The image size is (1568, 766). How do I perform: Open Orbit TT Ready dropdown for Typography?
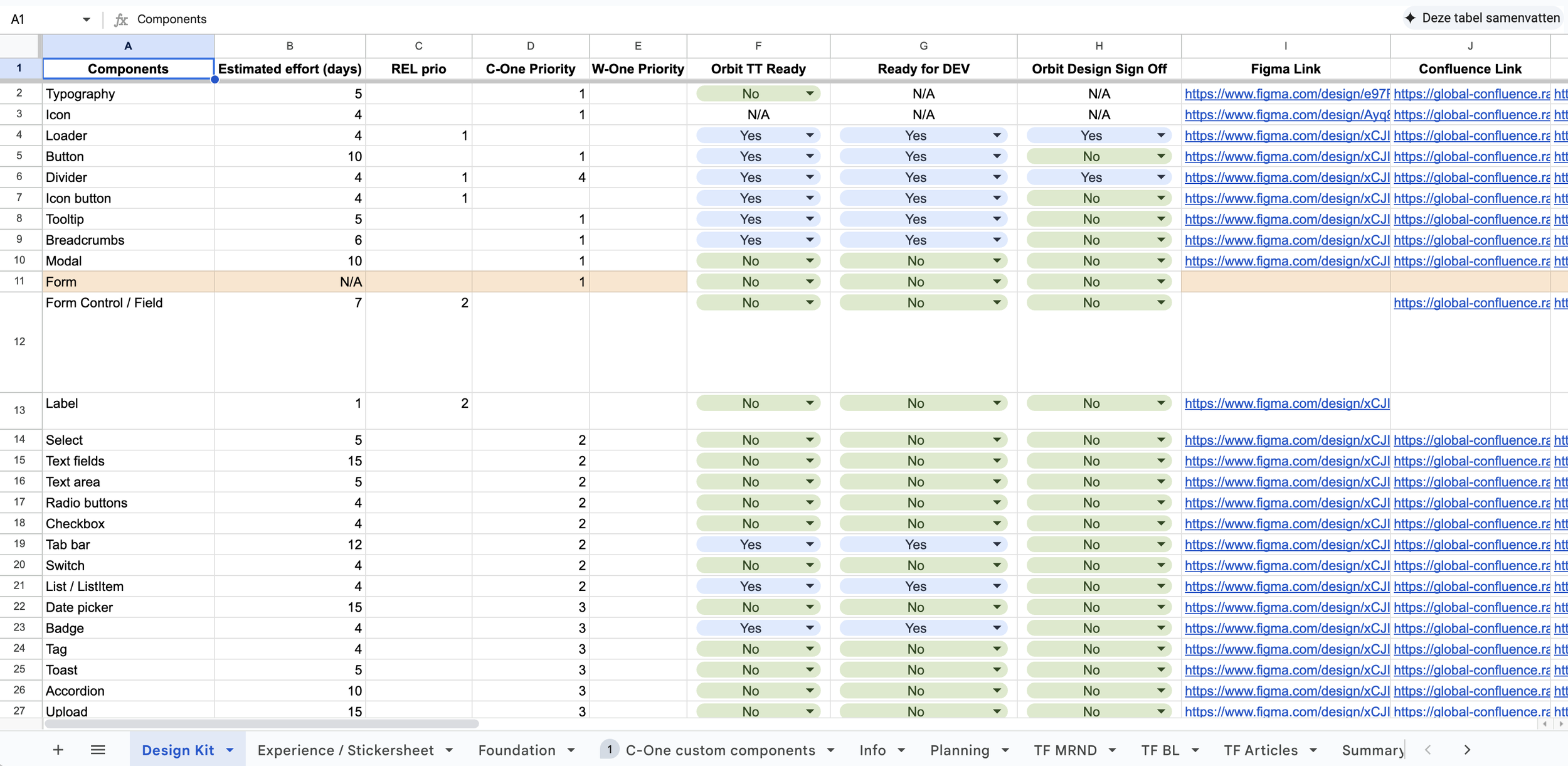tap(810, 94)
